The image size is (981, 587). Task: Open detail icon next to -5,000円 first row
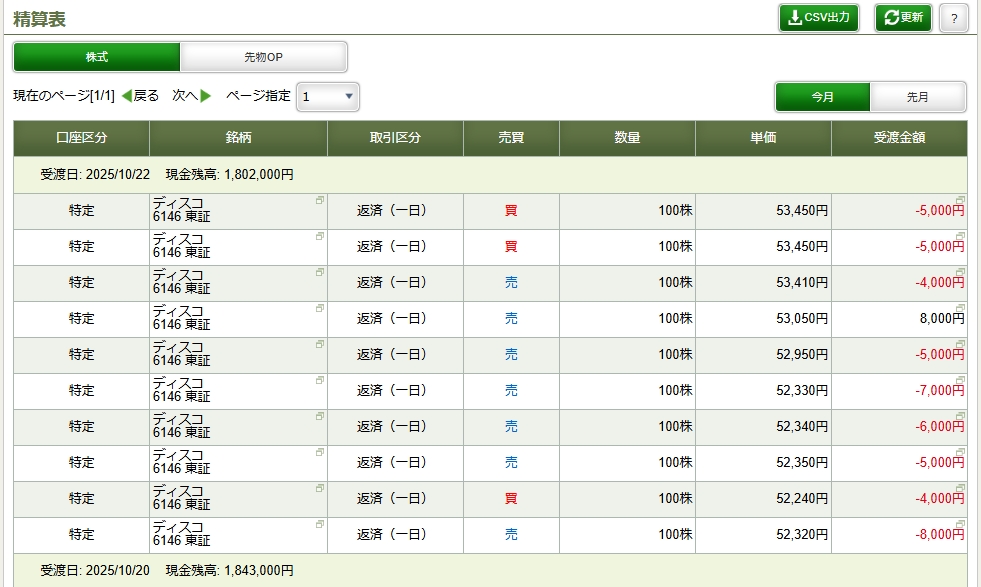960,201
